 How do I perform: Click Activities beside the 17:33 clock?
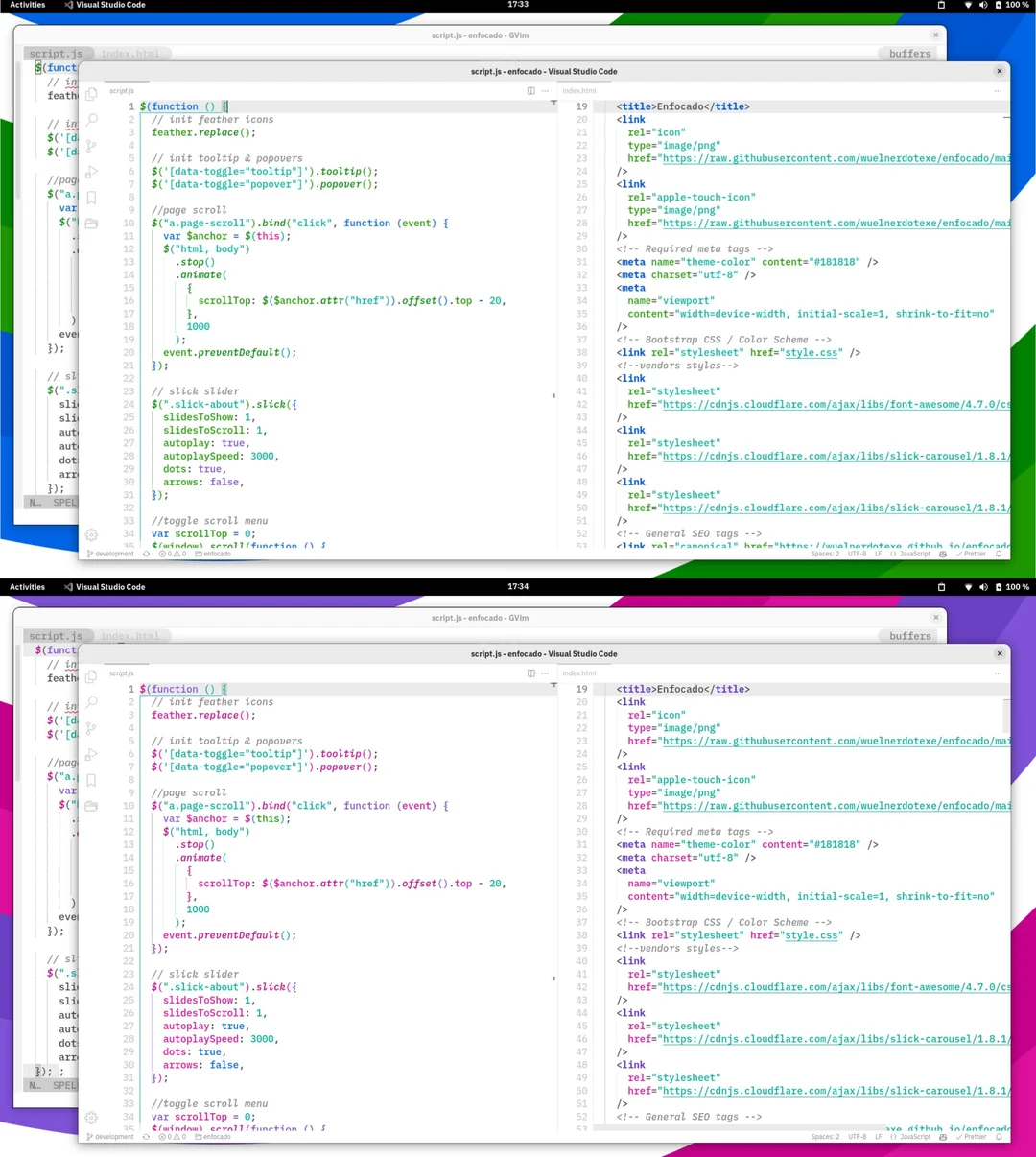(27, 5)
